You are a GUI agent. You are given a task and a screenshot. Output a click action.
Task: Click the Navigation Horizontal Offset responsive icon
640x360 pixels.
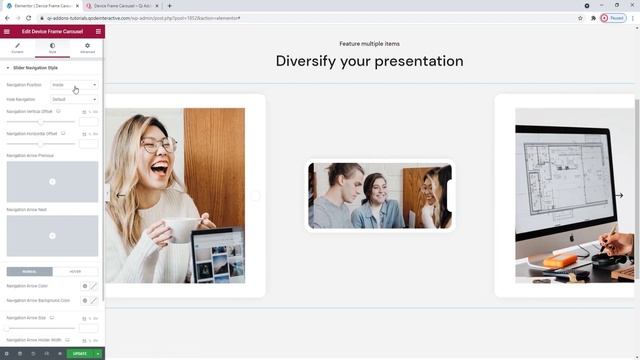point(63,133)
